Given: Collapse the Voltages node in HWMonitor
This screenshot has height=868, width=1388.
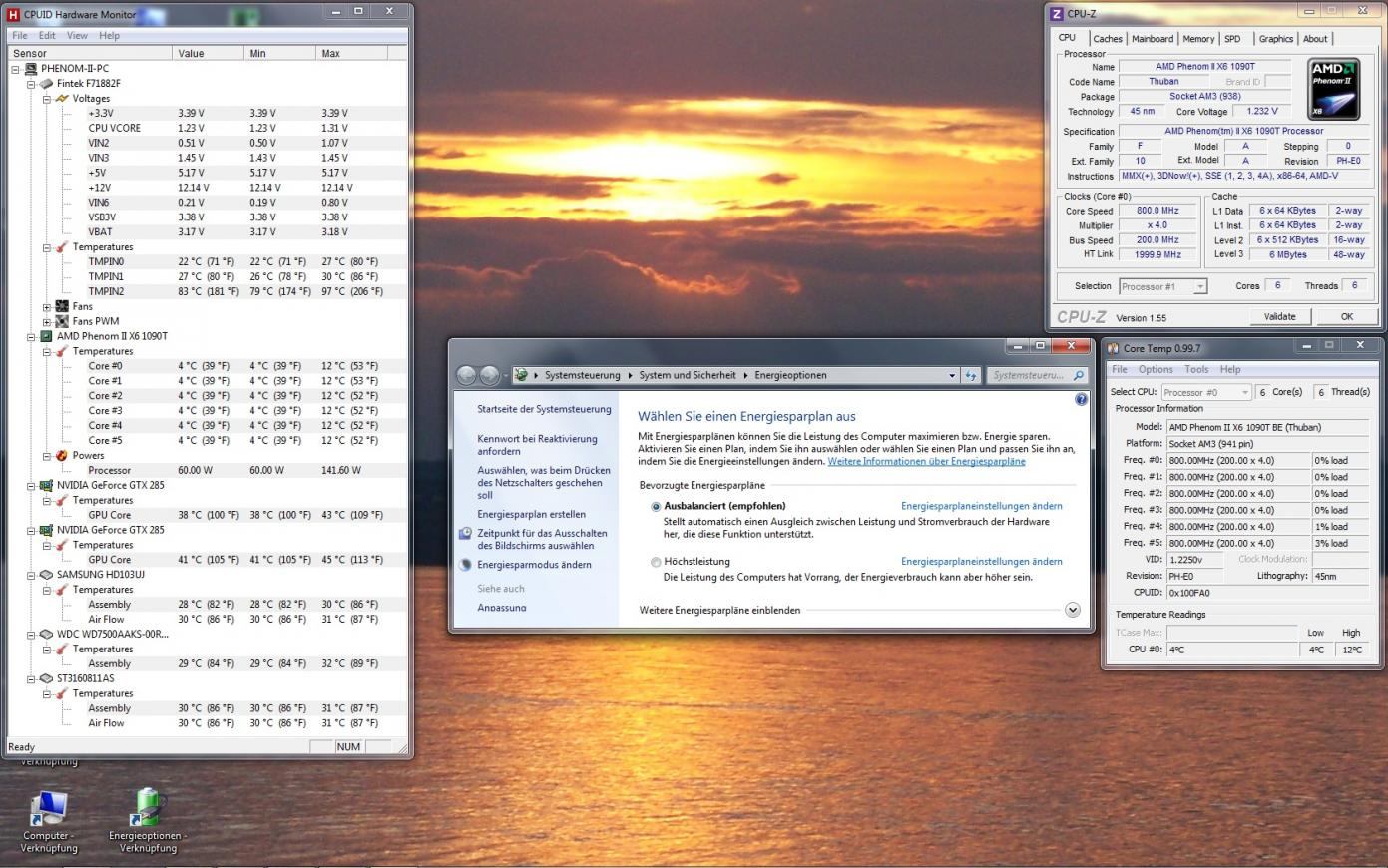Looking at the screenshot, I should [46, 99].
